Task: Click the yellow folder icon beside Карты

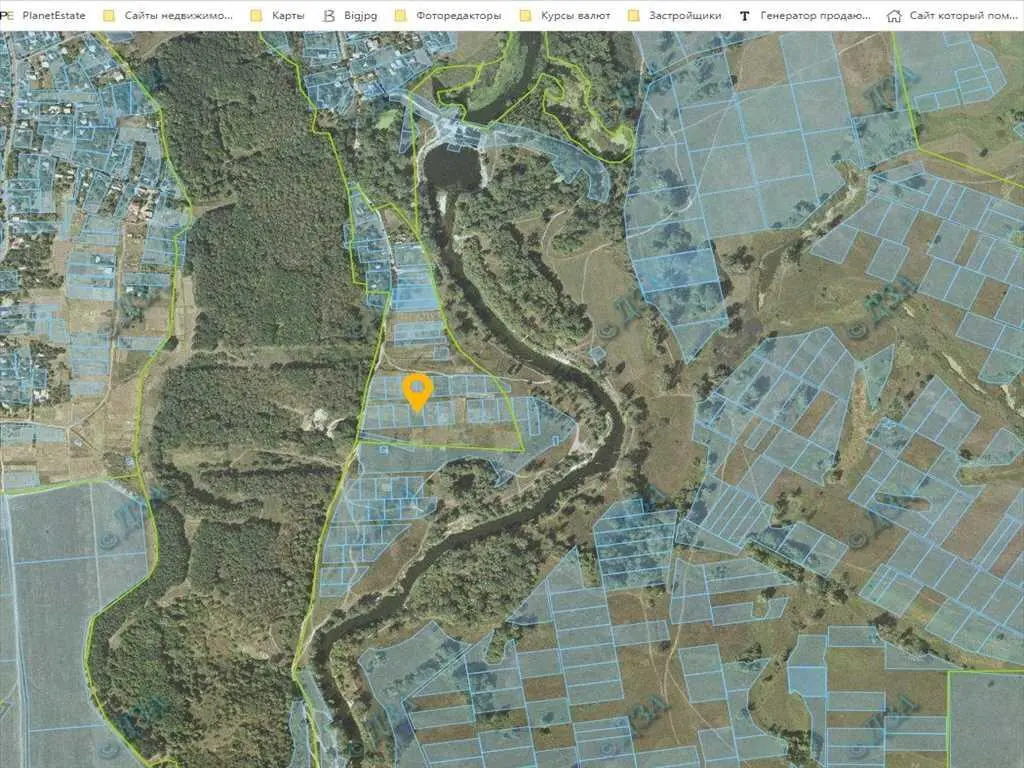Action: tap(256, 16)
